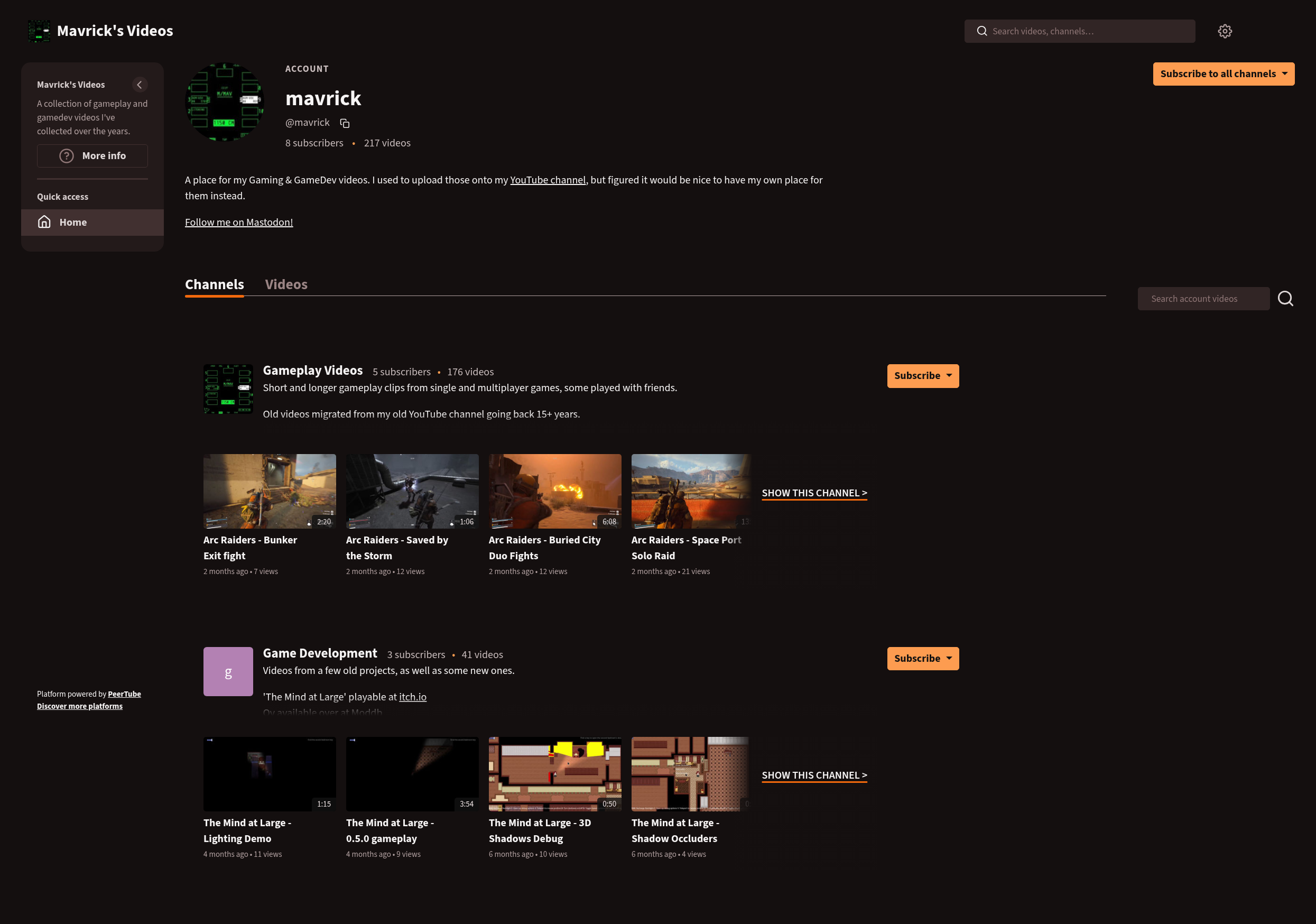Open the YouTube channel link
This screenshot has width=1316, height=924.
click(548, 180)
